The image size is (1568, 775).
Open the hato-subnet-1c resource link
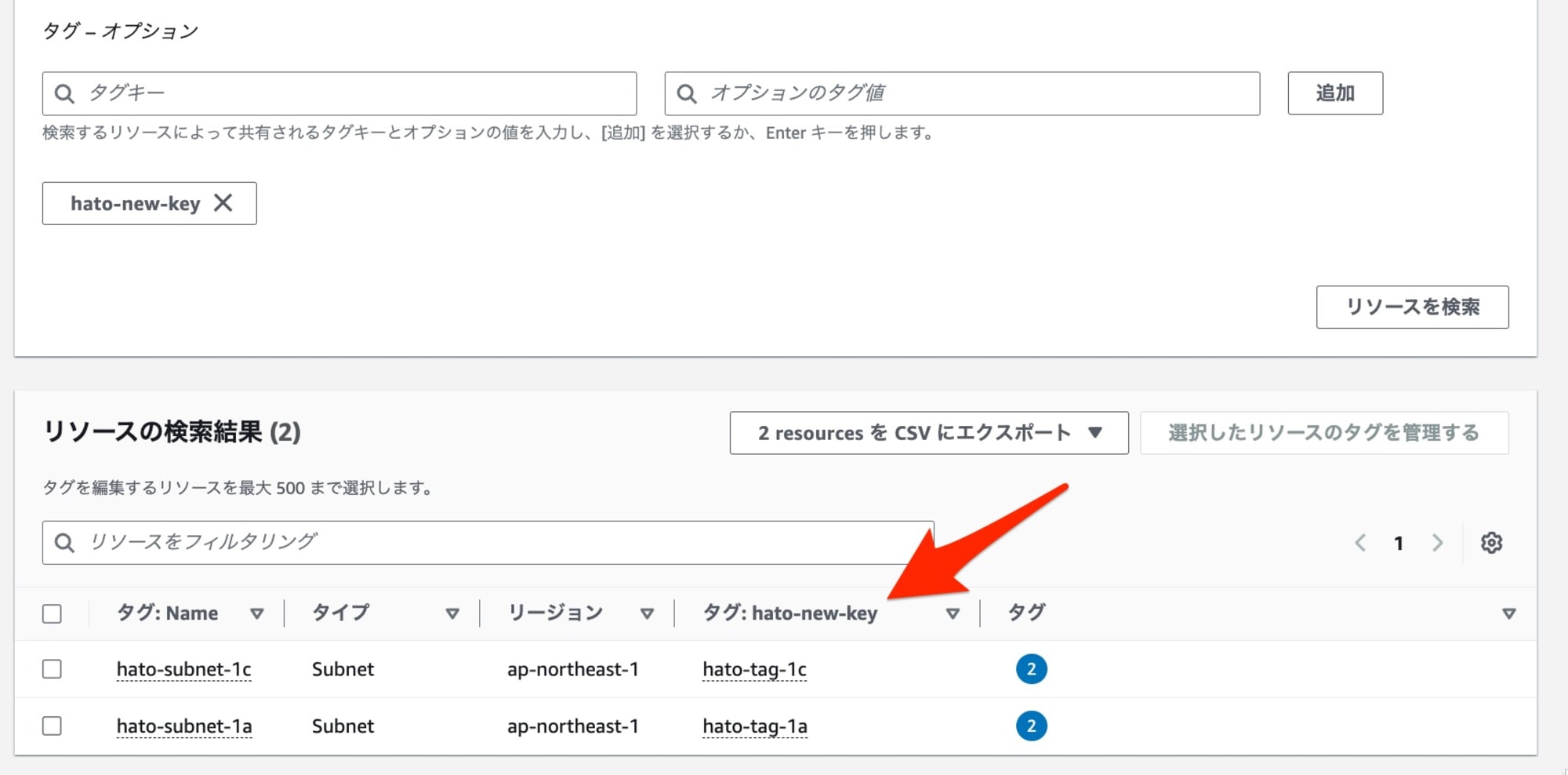[x=183, y=669]
